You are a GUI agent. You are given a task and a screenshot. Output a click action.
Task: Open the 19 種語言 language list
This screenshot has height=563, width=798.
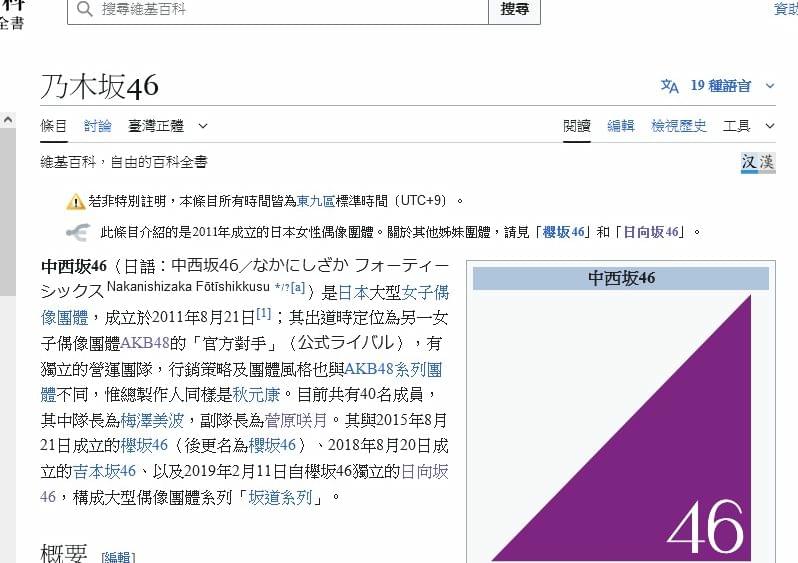720,86
